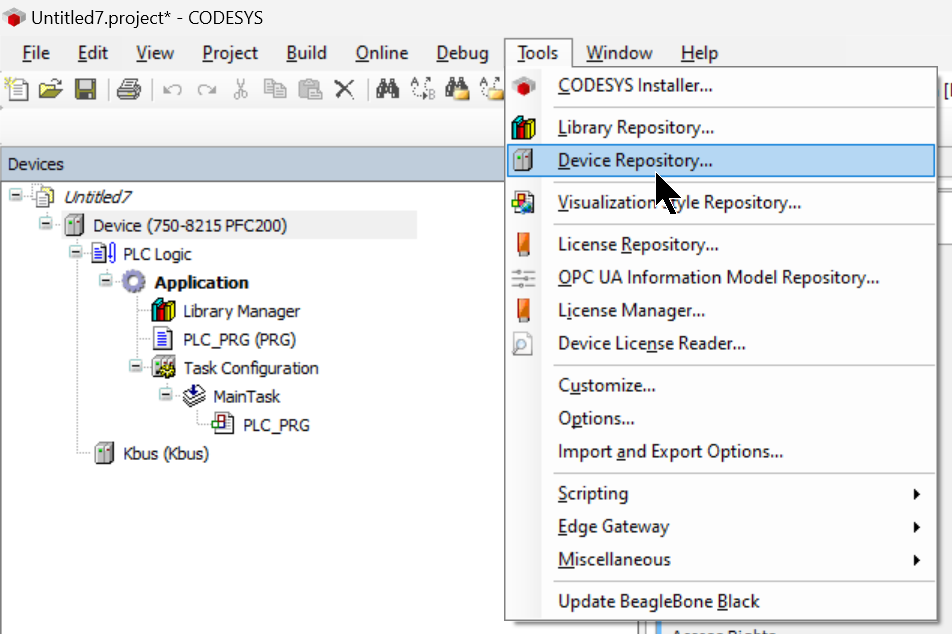The image size is (952, 634).
Task: Click the Cut scissors icon
Action: click(x=241, y=89)
